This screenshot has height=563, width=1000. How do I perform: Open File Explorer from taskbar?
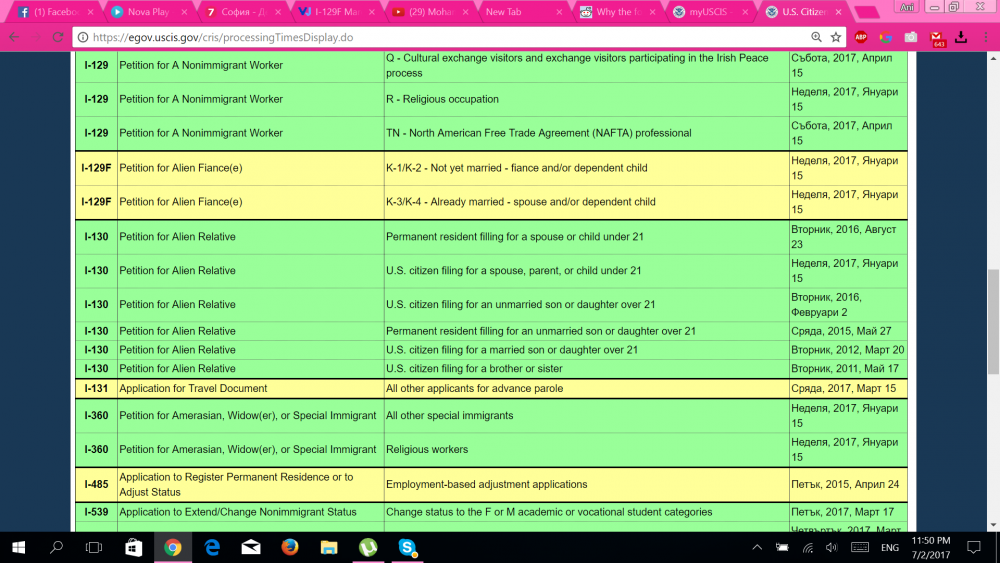(329, 548)
